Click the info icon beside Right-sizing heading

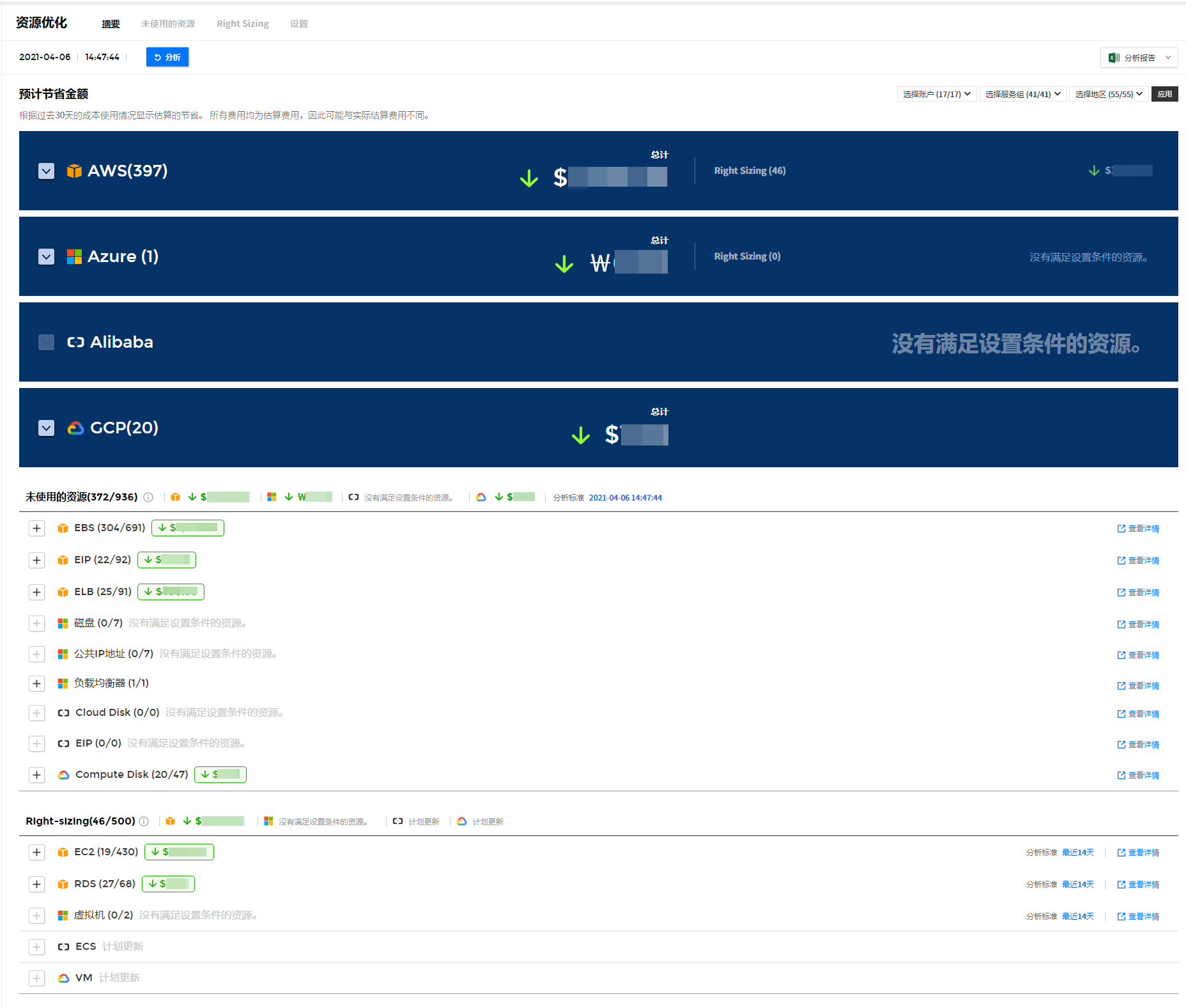(x=144, y=821)
